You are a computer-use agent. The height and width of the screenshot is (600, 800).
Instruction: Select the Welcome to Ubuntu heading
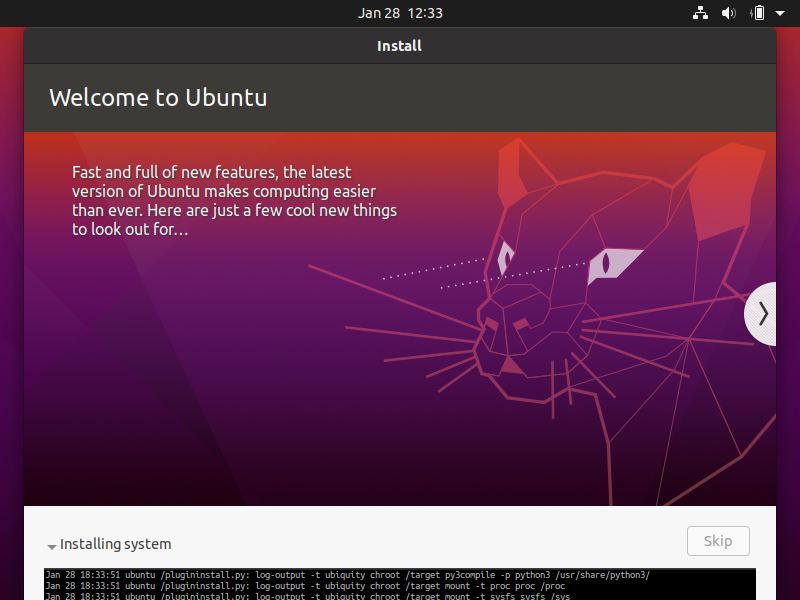coord(158,97)
